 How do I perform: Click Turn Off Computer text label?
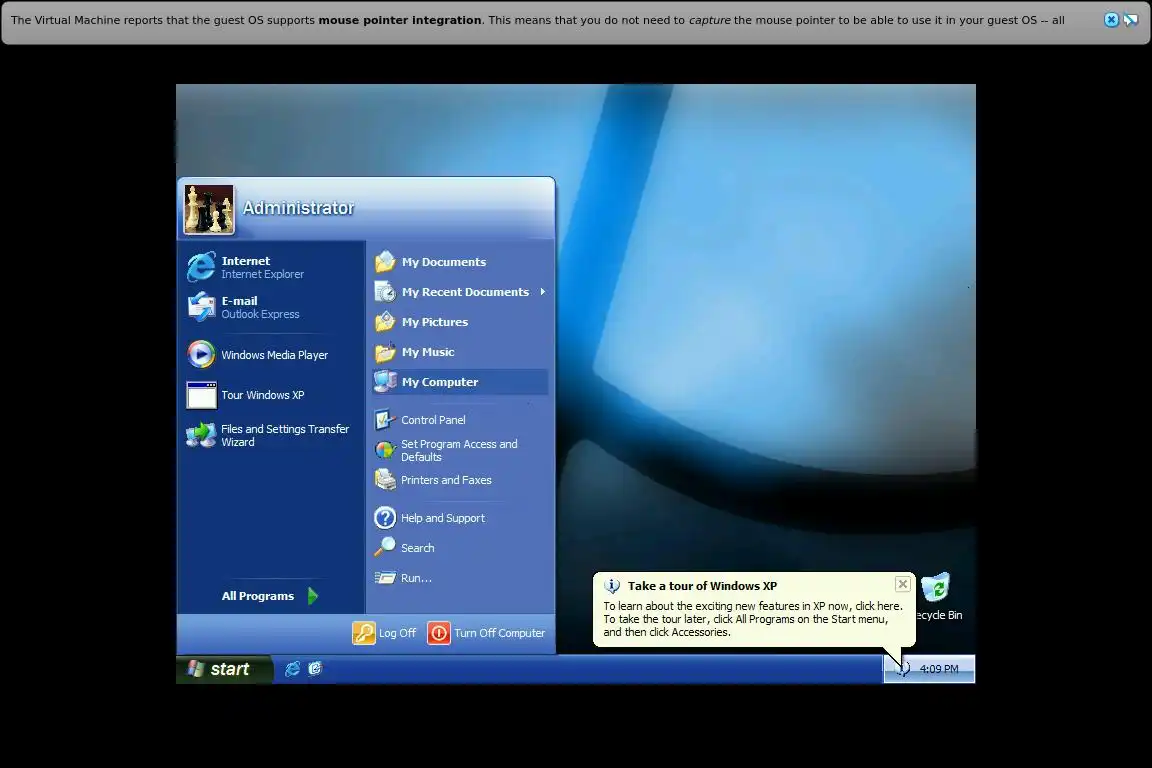(500, 633)
